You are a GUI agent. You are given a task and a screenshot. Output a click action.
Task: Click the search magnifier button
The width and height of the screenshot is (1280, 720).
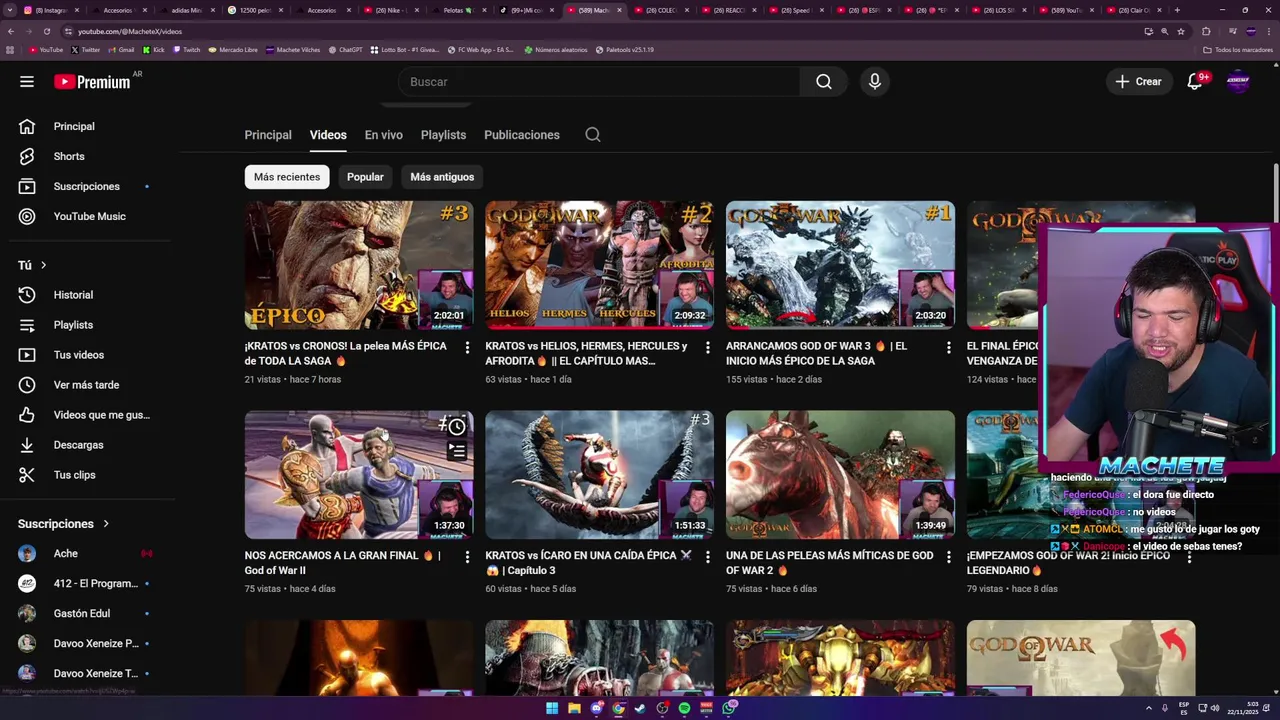[x=824, y=82]
